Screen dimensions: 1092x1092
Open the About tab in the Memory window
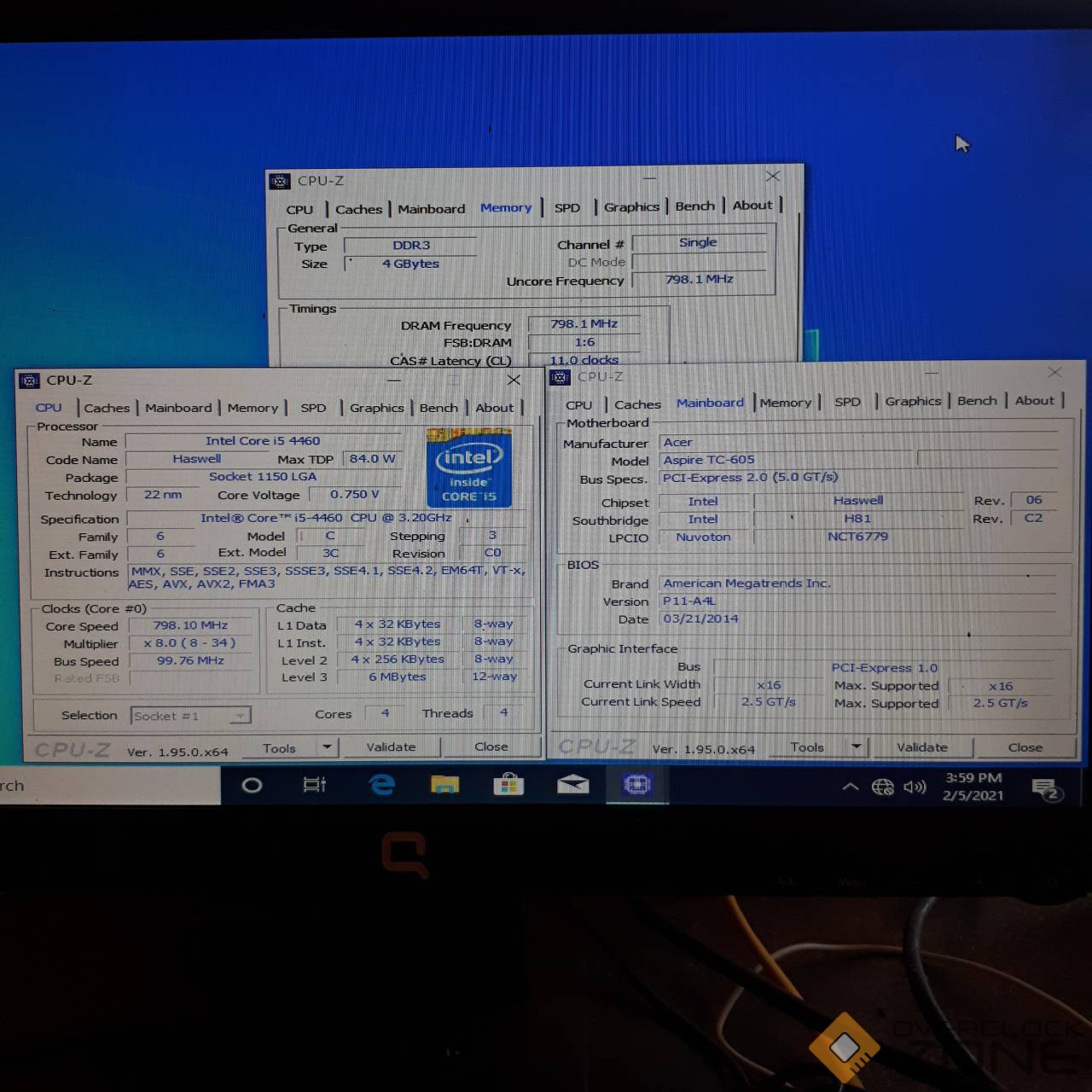pos(752,205)
